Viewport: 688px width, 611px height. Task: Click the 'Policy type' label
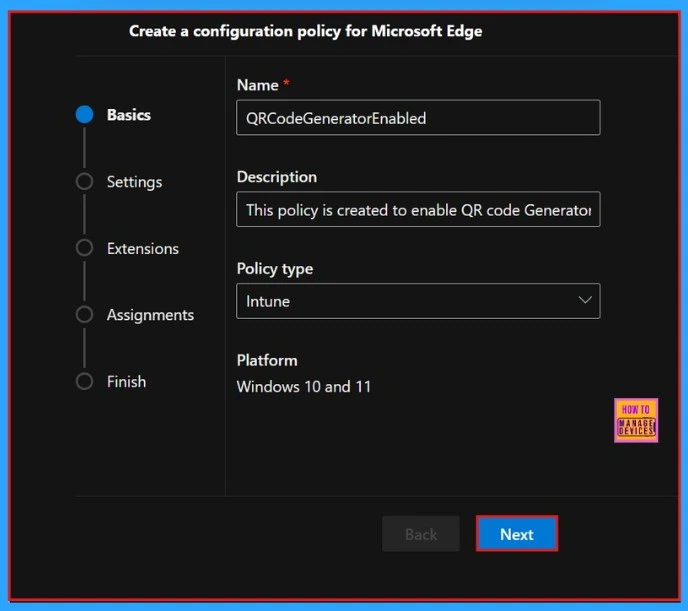[x=275, y=269]
